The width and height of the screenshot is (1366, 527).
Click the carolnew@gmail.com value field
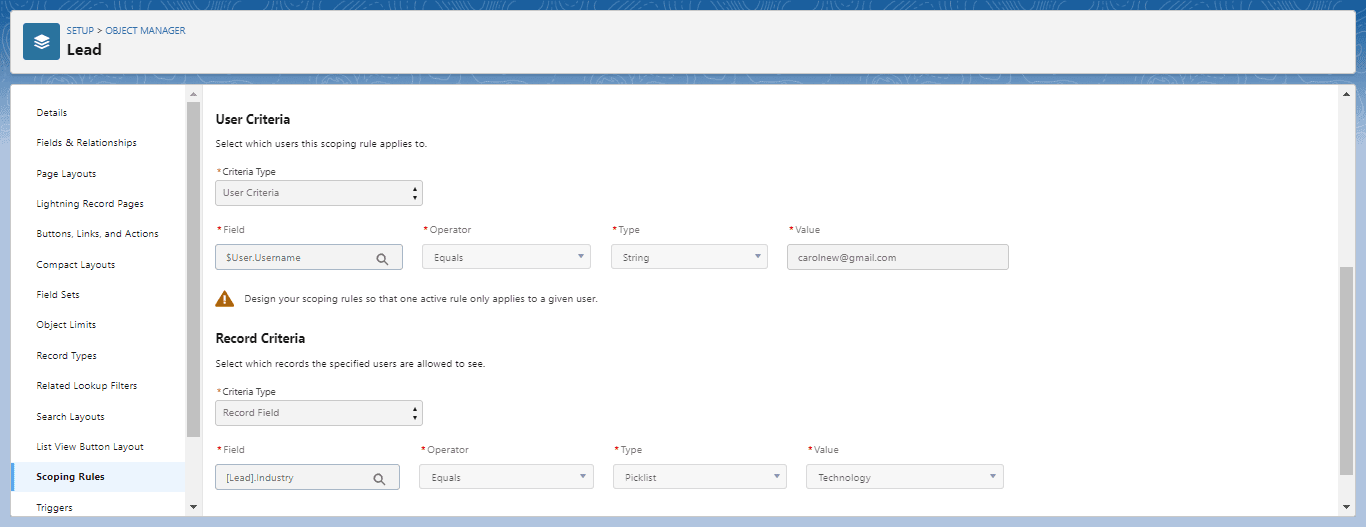tap(897, 257)
